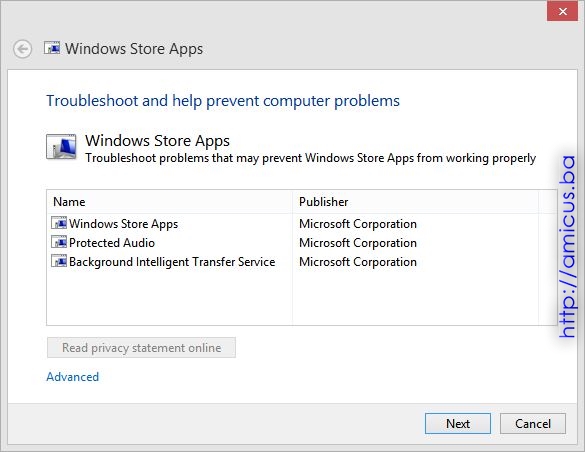Click the icon beside Windows Store Apps row
Screen dimensions: 585x452
[x=59, y=223]
